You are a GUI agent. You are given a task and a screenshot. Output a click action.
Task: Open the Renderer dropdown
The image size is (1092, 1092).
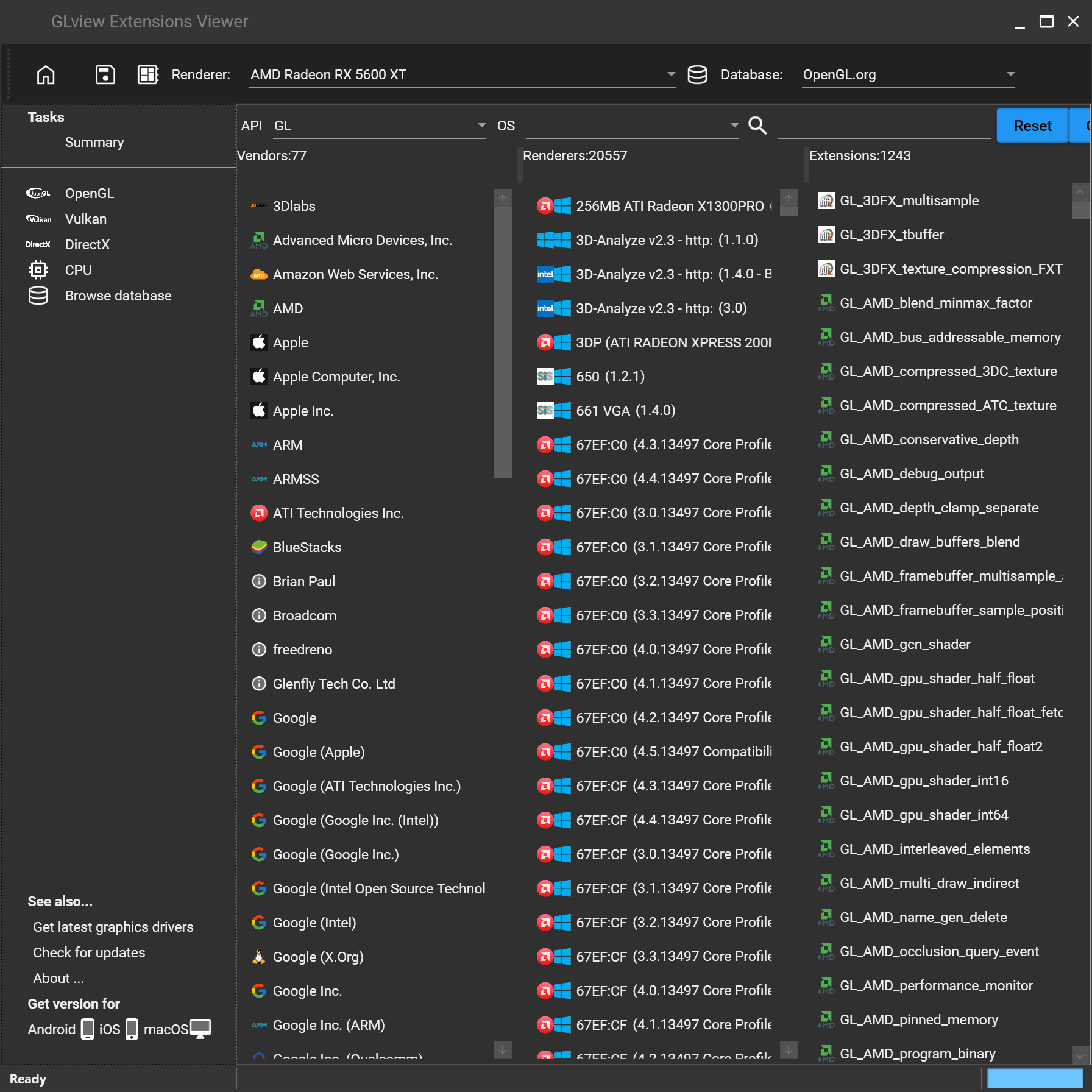tap(463, 74)
